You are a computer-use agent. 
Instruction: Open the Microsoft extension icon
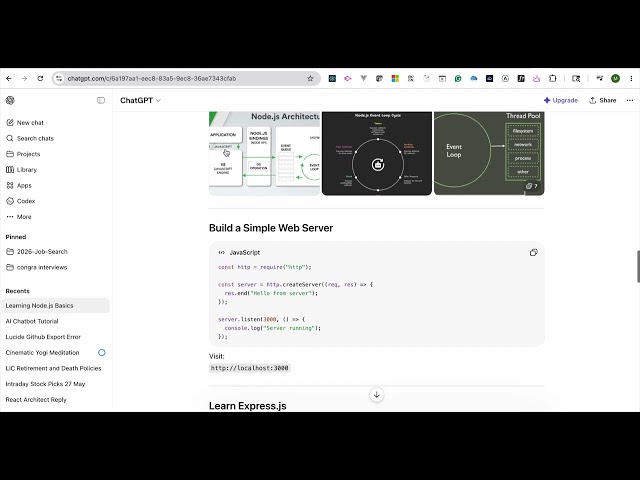(395, 78)
